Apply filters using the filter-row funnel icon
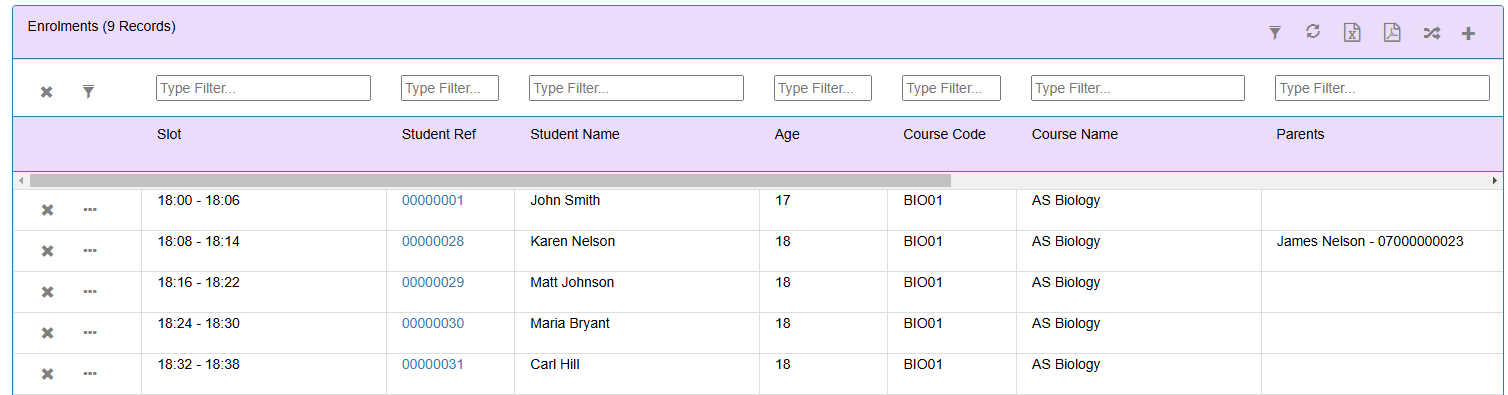 point(88,92)
